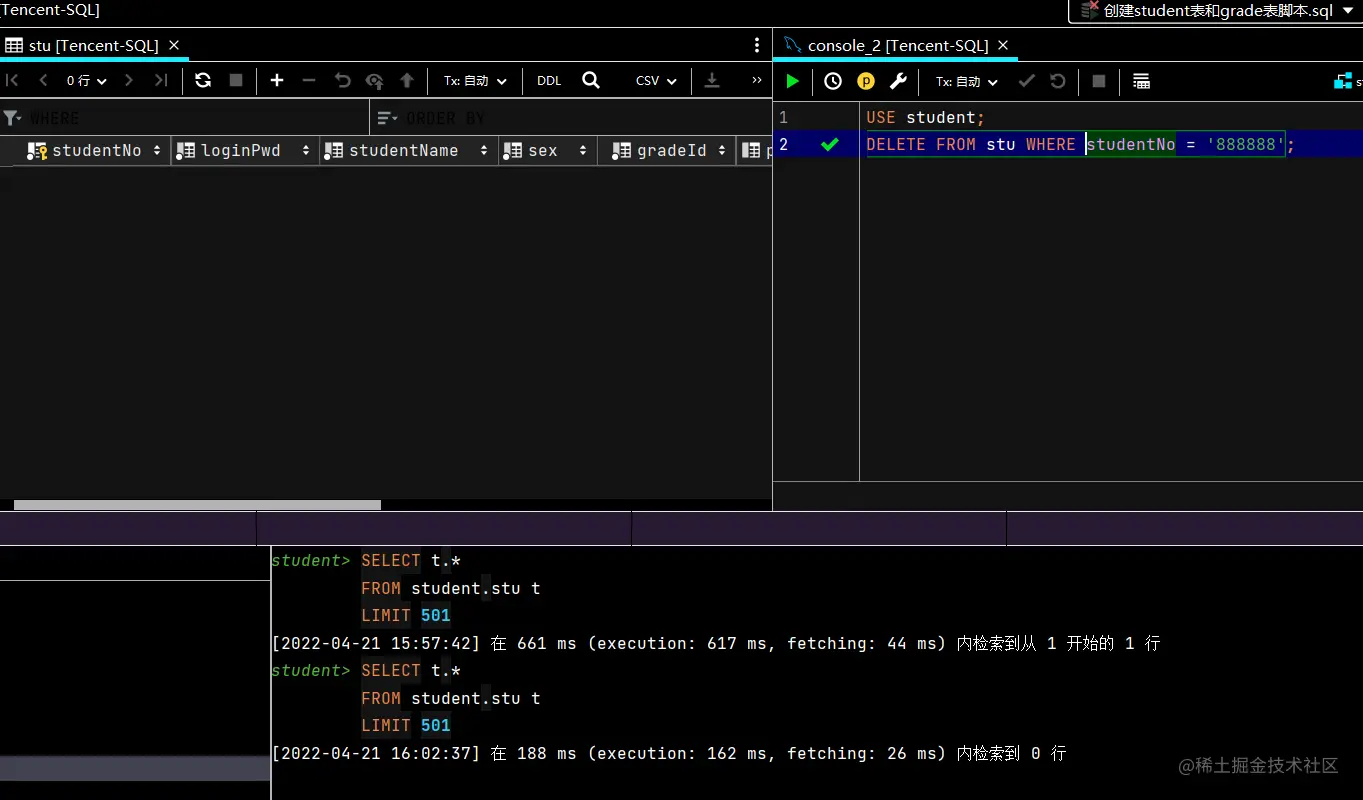This screenshot has width=1363, height=800.
Task: Click the export data download icon
Action: point(712,80)
